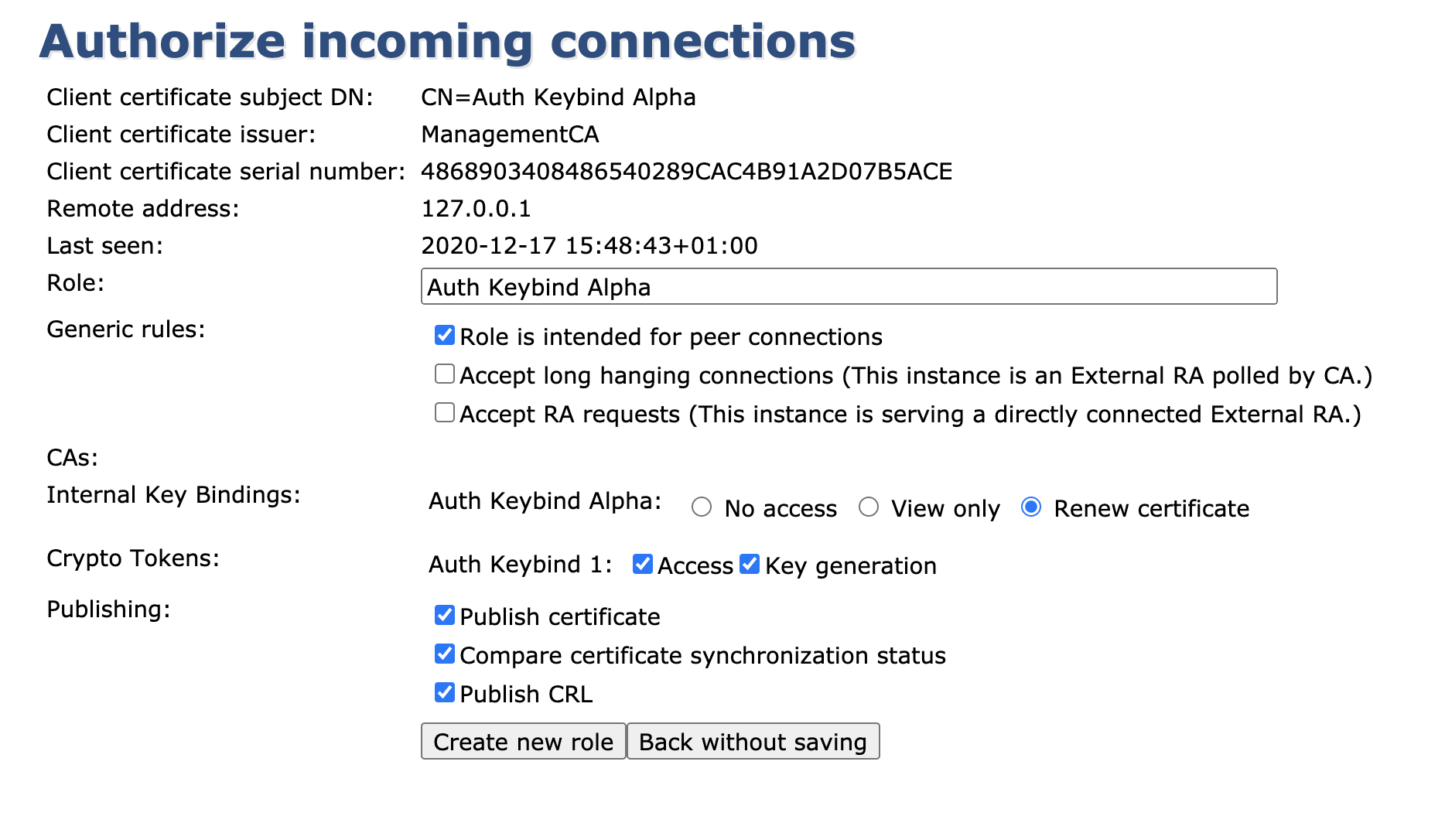This screenshot has width=1445, height=840.
Task: Enable 'Accept long hanging connections' checkbox
Action: [x=445, y=374]
